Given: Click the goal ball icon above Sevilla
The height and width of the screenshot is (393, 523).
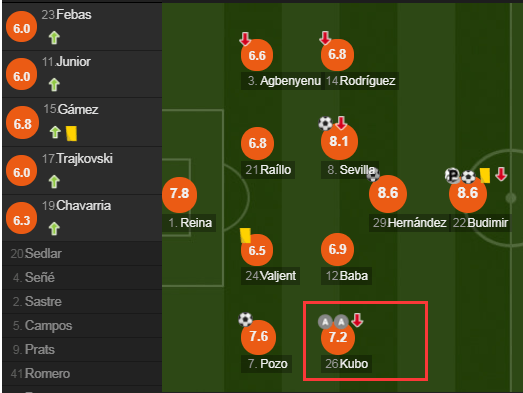Looking at the screenshot, I should click(x=325, y=123).
